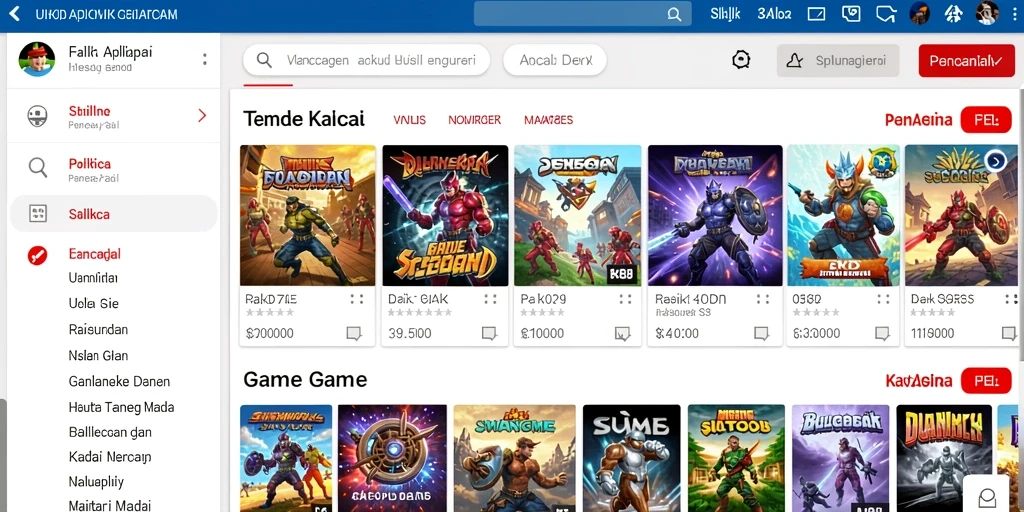This screenshot has height=512, width=1024.
Task: Switch to the NOWIRGER tab
Action: (x=474, y=120)
